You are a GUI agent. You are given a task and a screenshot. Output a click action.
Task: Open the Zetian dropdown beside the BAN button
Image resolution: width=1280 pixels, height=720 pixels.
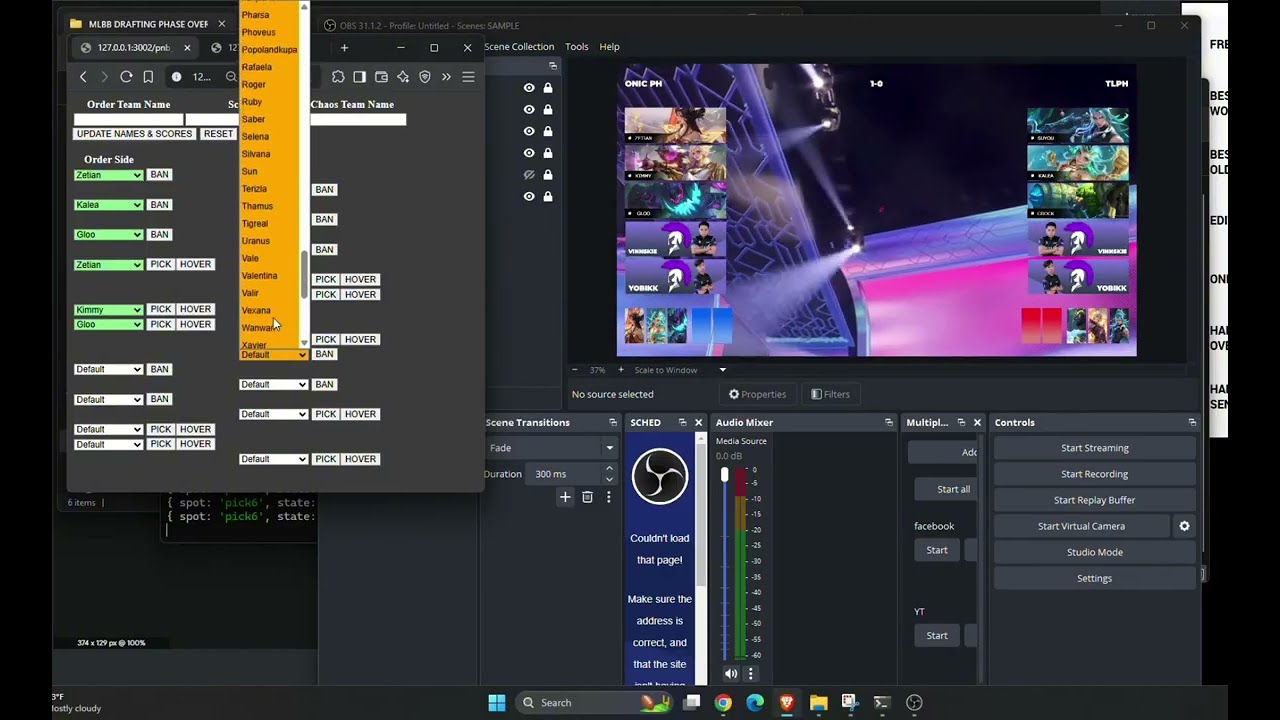[x=109, y=175]
